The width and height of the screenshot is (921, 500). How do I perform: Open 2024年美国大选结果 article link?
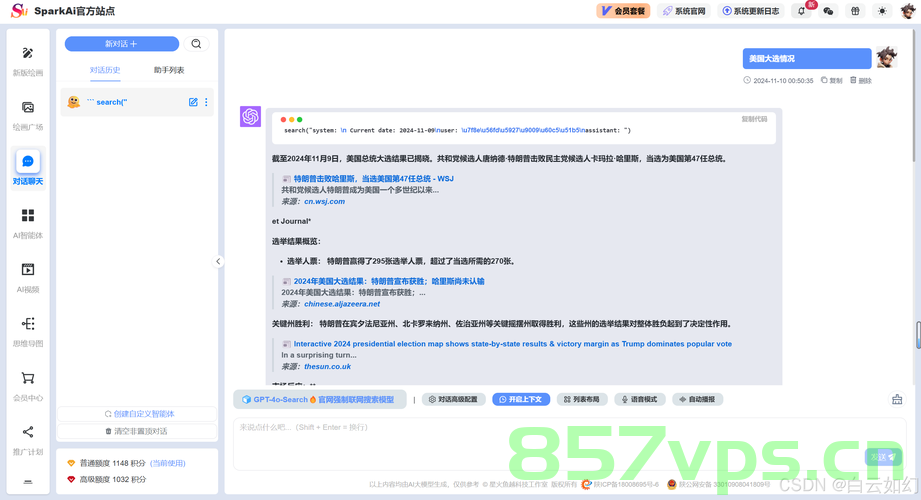[389, 281]
